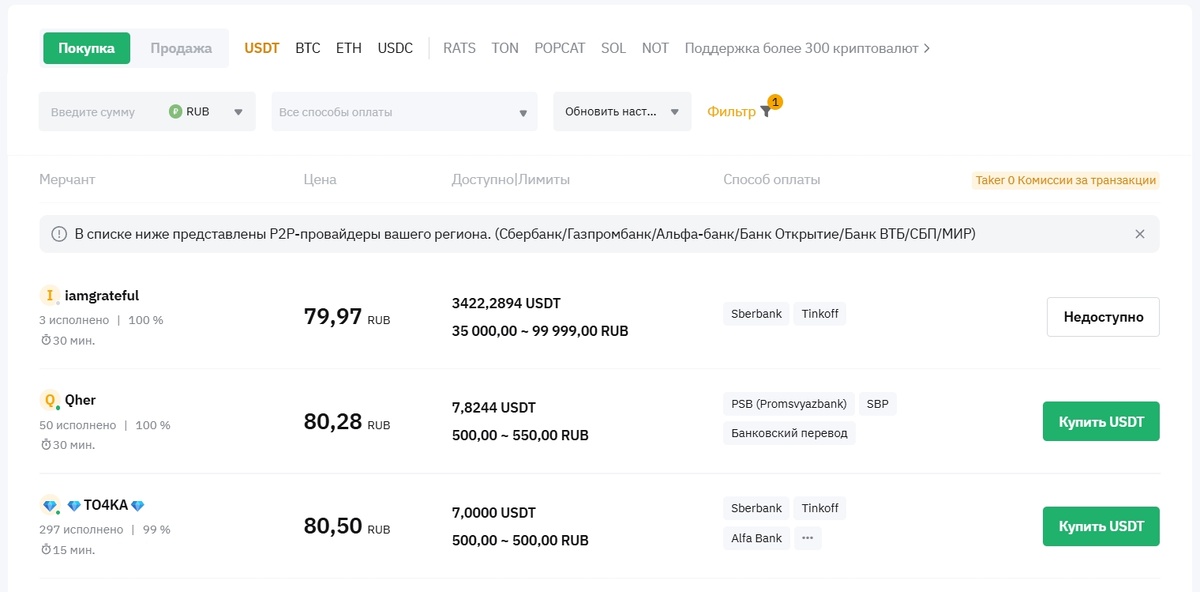Close the P2P providers notice banner
The height and width of the screenshot is (592, 1200).
pos(1140,234)
